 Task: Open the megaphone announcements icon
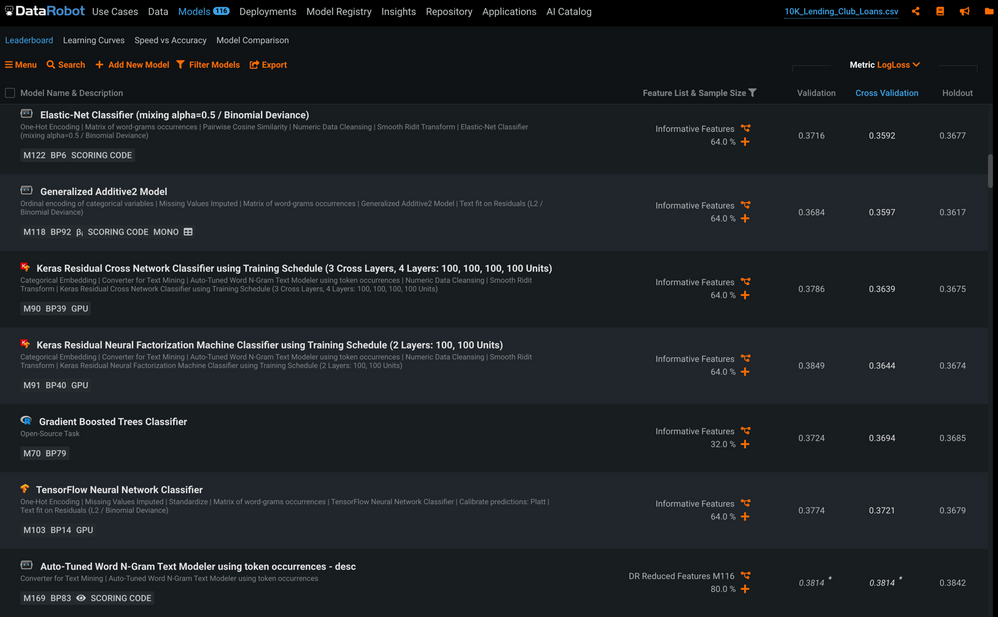click(964, 12)
